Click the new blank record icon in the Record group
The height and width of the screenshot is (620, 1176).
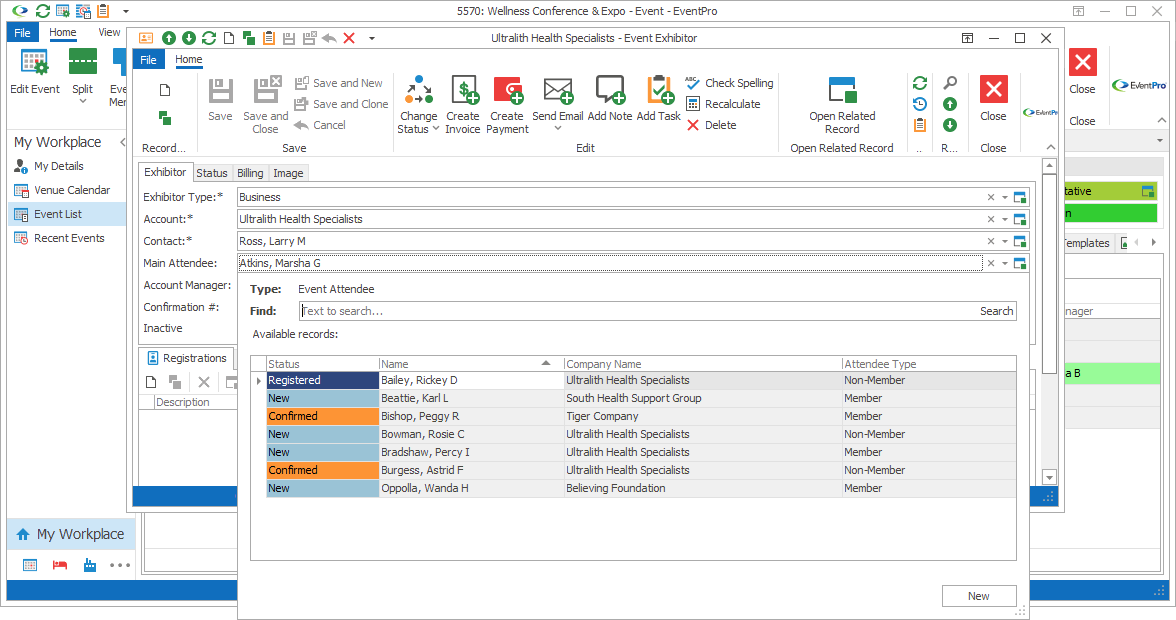(x=165, y=91)
